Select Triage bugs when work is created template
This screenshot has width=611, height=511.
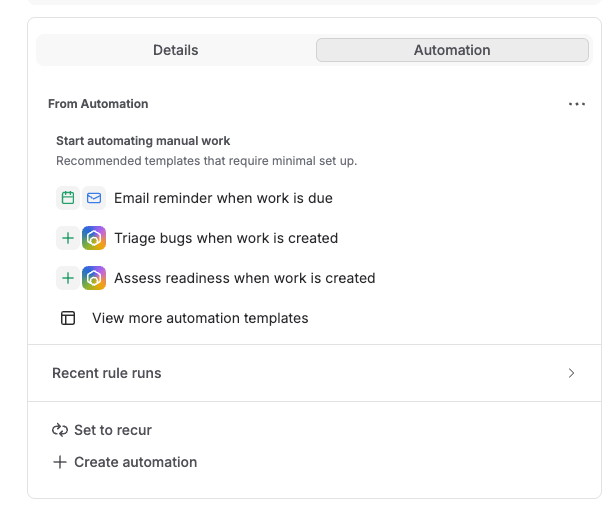[x=226, y=238]
